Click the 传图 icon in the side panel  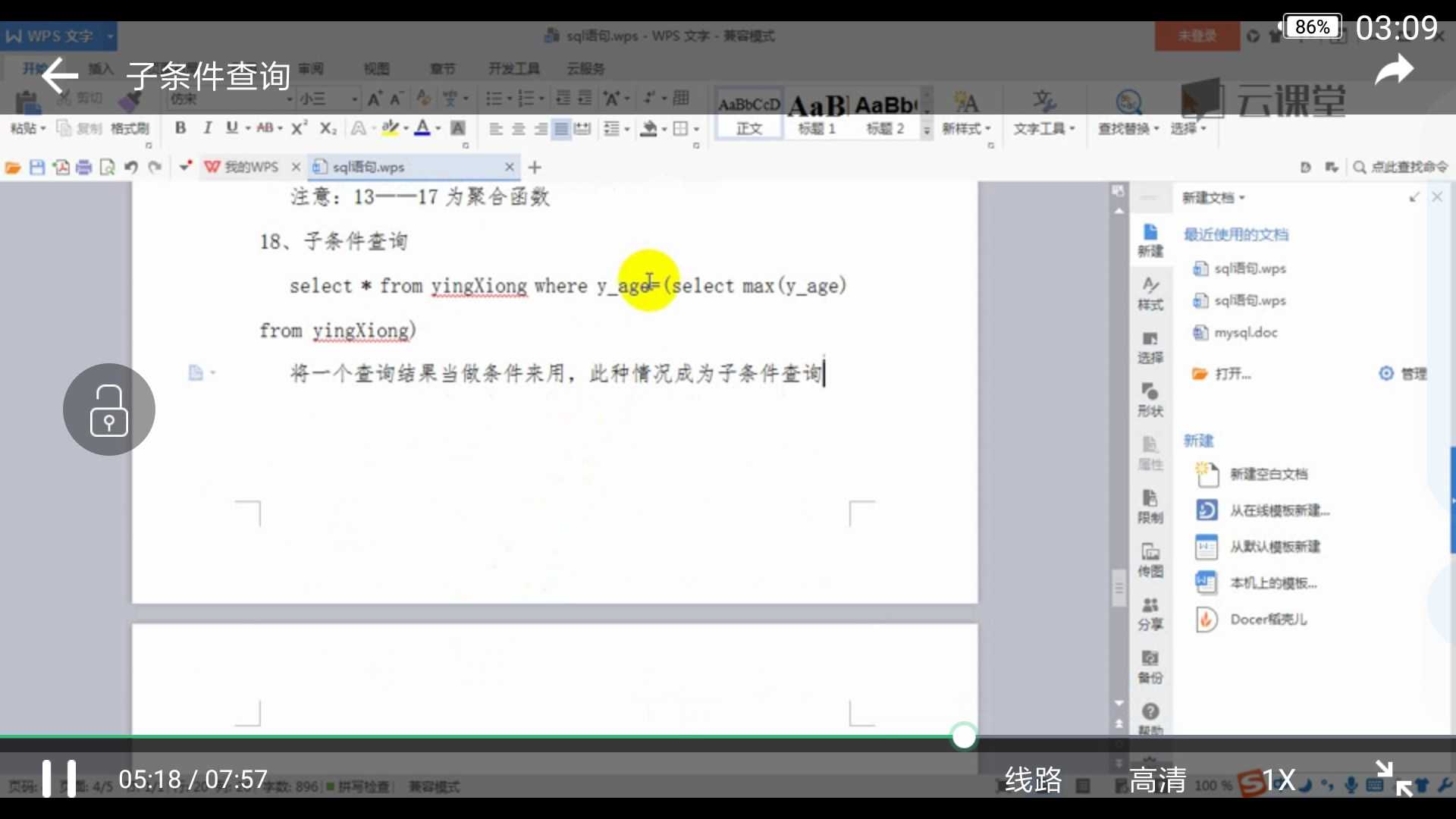point(1150,560)
